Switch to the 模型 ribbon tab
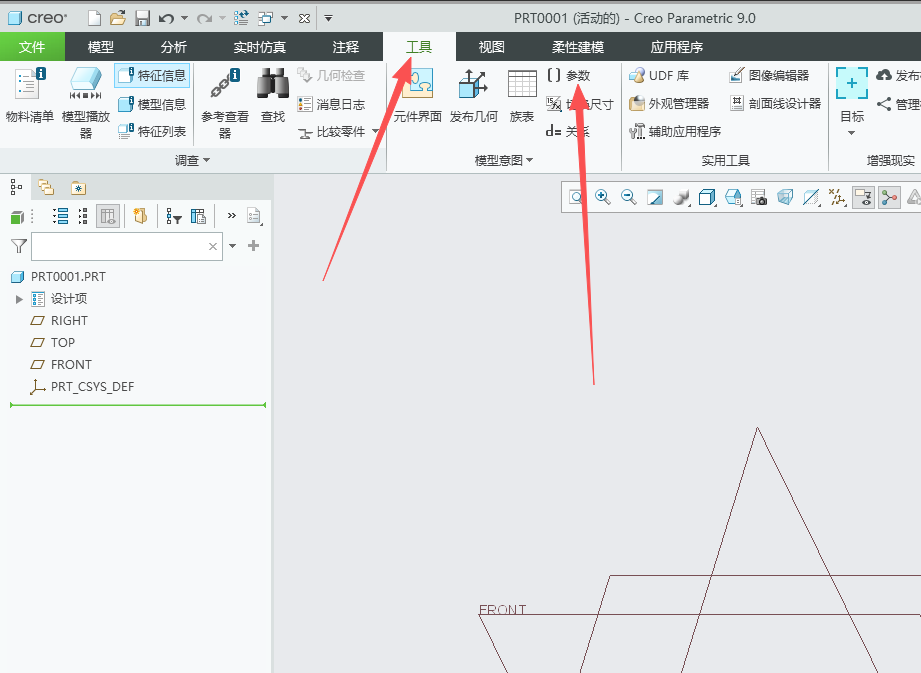 click(100, 47)
